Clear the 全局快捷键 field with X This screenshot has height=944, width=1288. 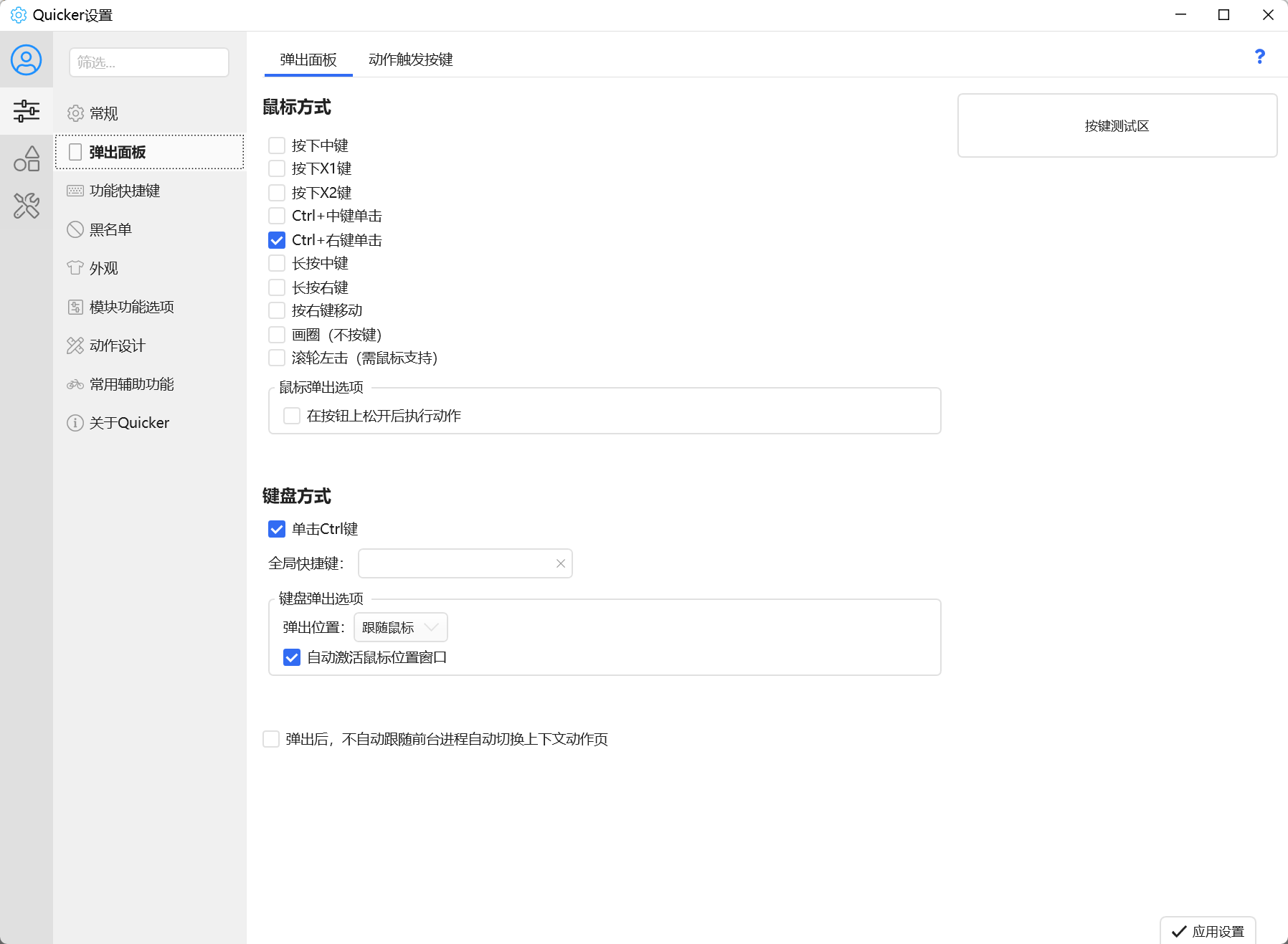(x=561, y=563)
